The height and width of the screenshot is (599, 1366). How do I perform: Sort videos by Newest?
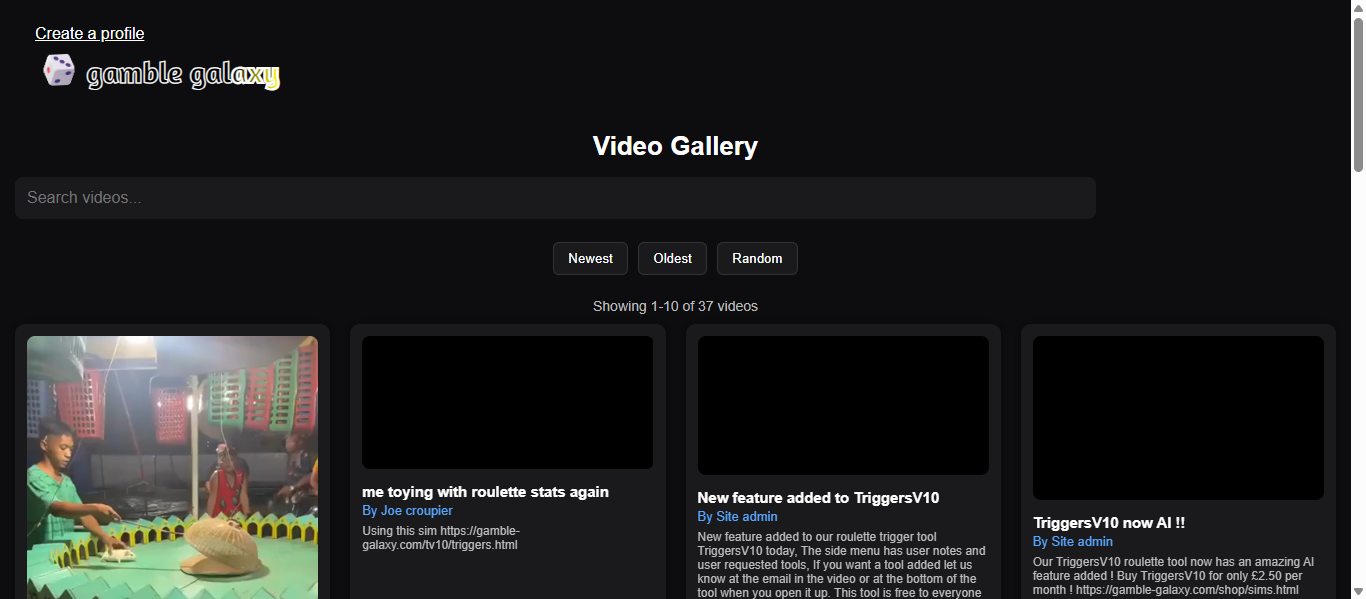click(590, 258)
